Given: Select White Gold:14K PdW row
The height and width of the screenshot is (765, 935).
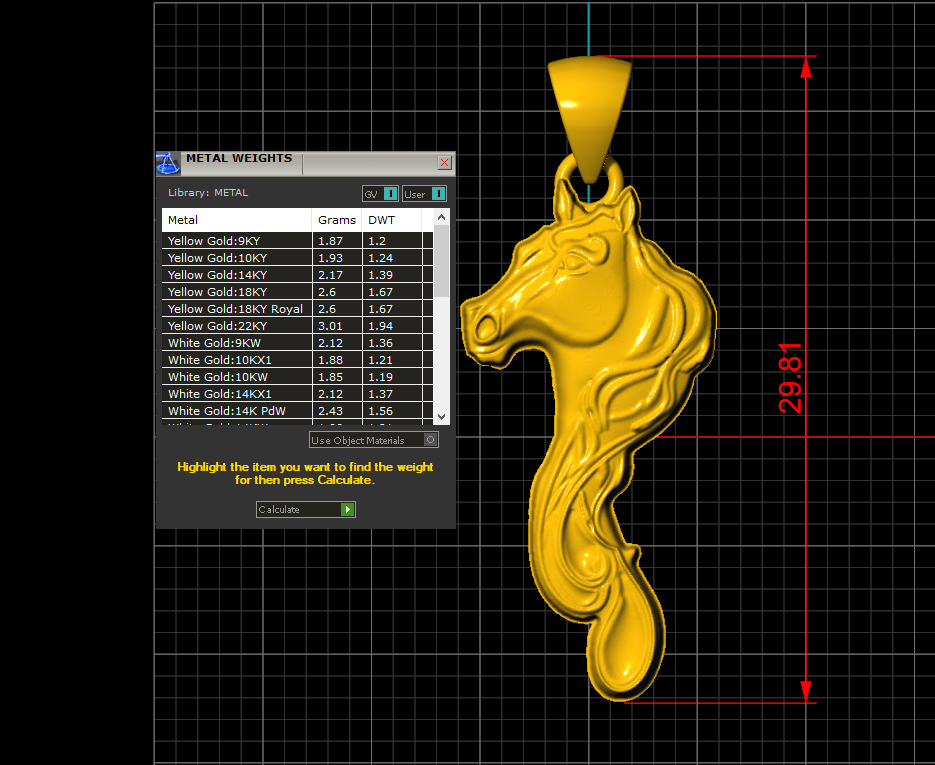Looking at the screenshot, I should [237, 411].
